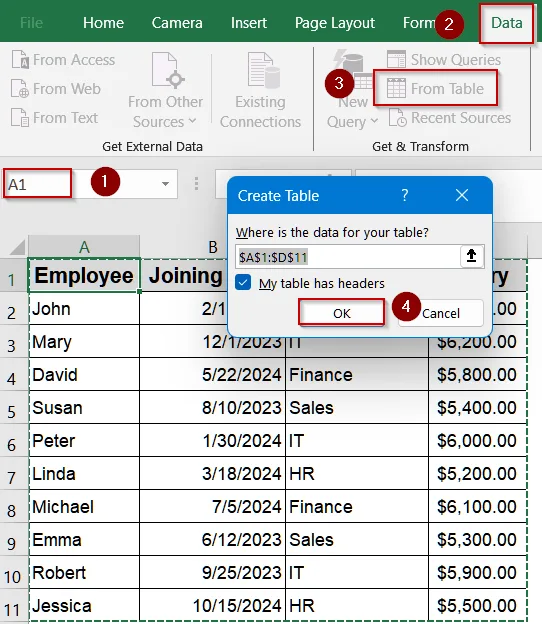
Task: Switch to the Camera tab
Action: click(177, 23)
